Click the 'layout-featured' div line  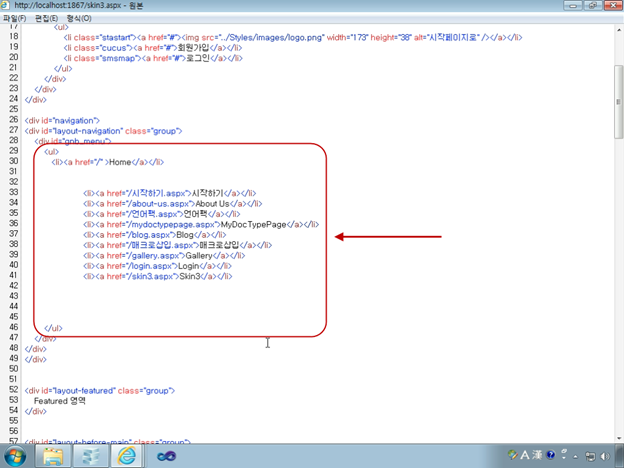click(100, 391)
